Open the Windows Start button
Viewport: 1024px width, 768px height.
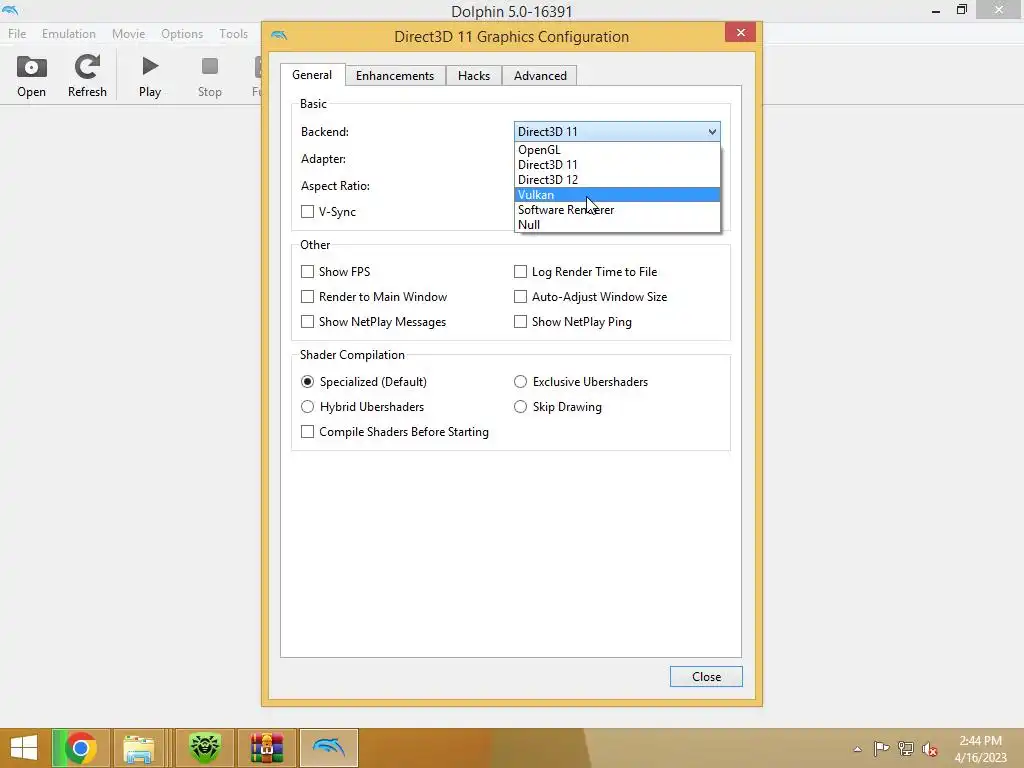[24, 748]
